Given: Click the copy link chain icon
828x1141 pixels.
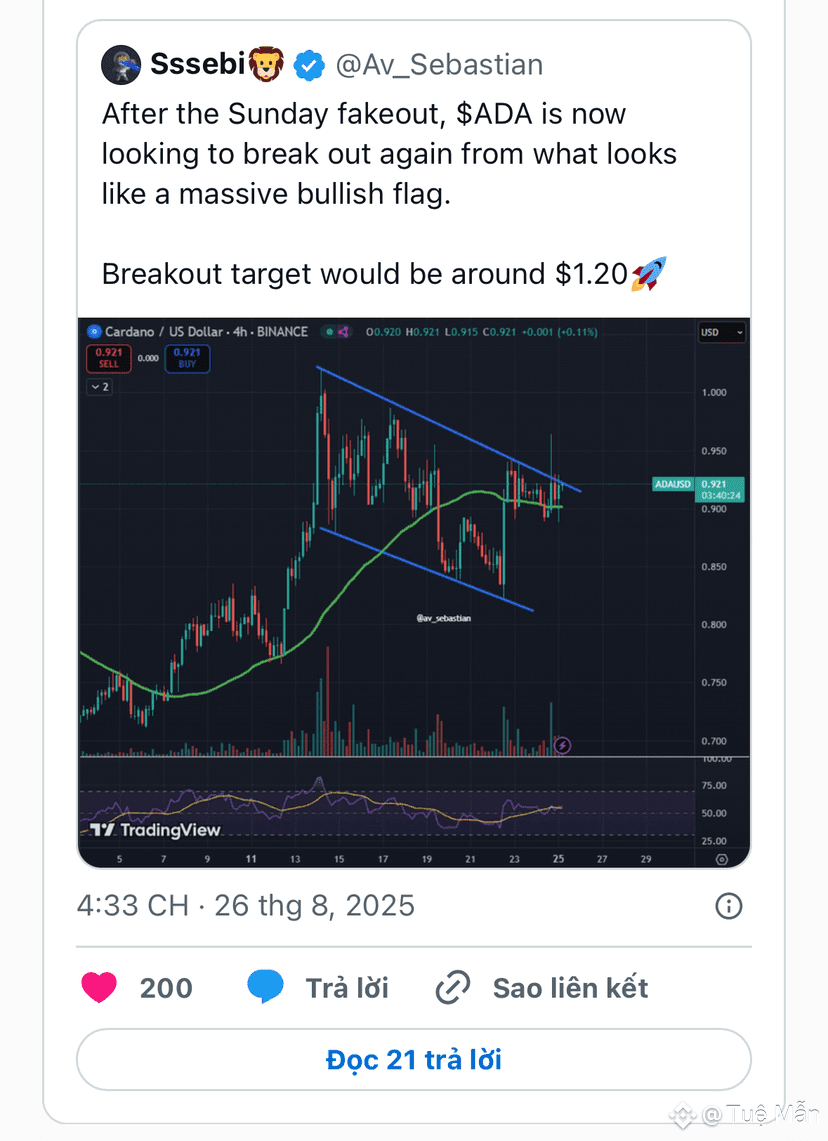Looking at the screenshot, I should click(x=453, y=988).
